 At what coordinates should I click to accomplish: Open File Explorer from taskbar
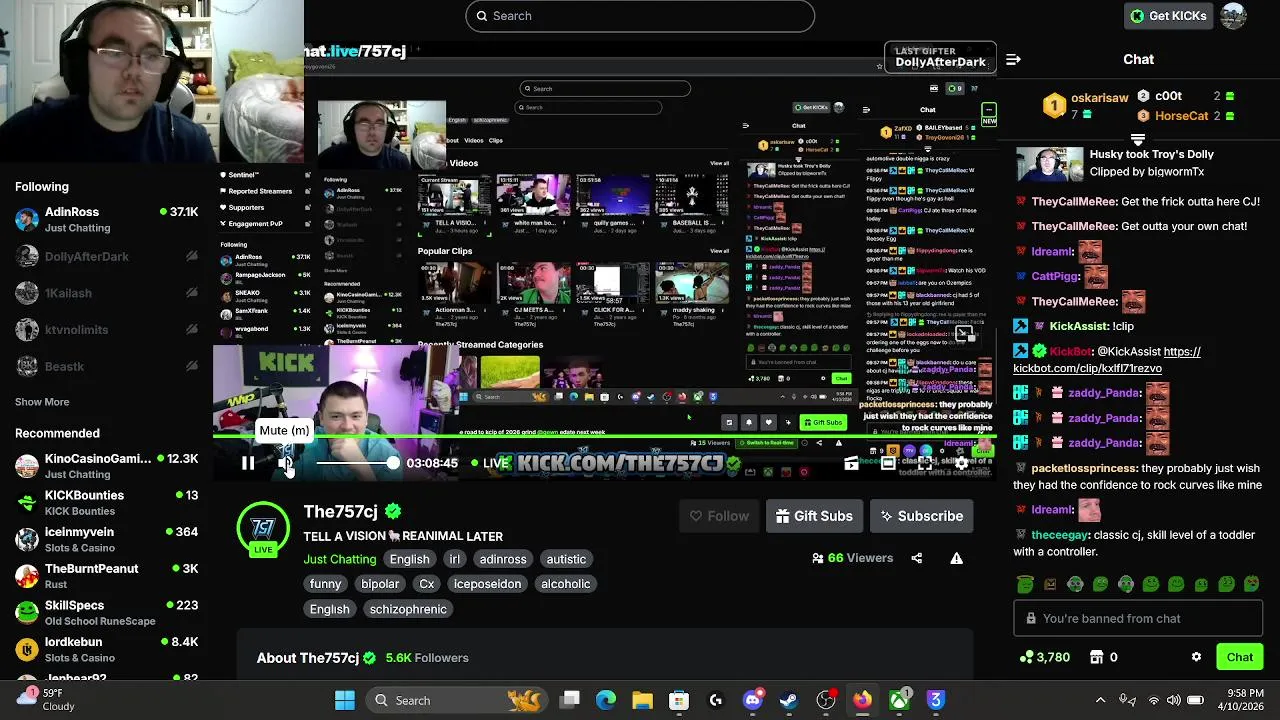point(642,700)
